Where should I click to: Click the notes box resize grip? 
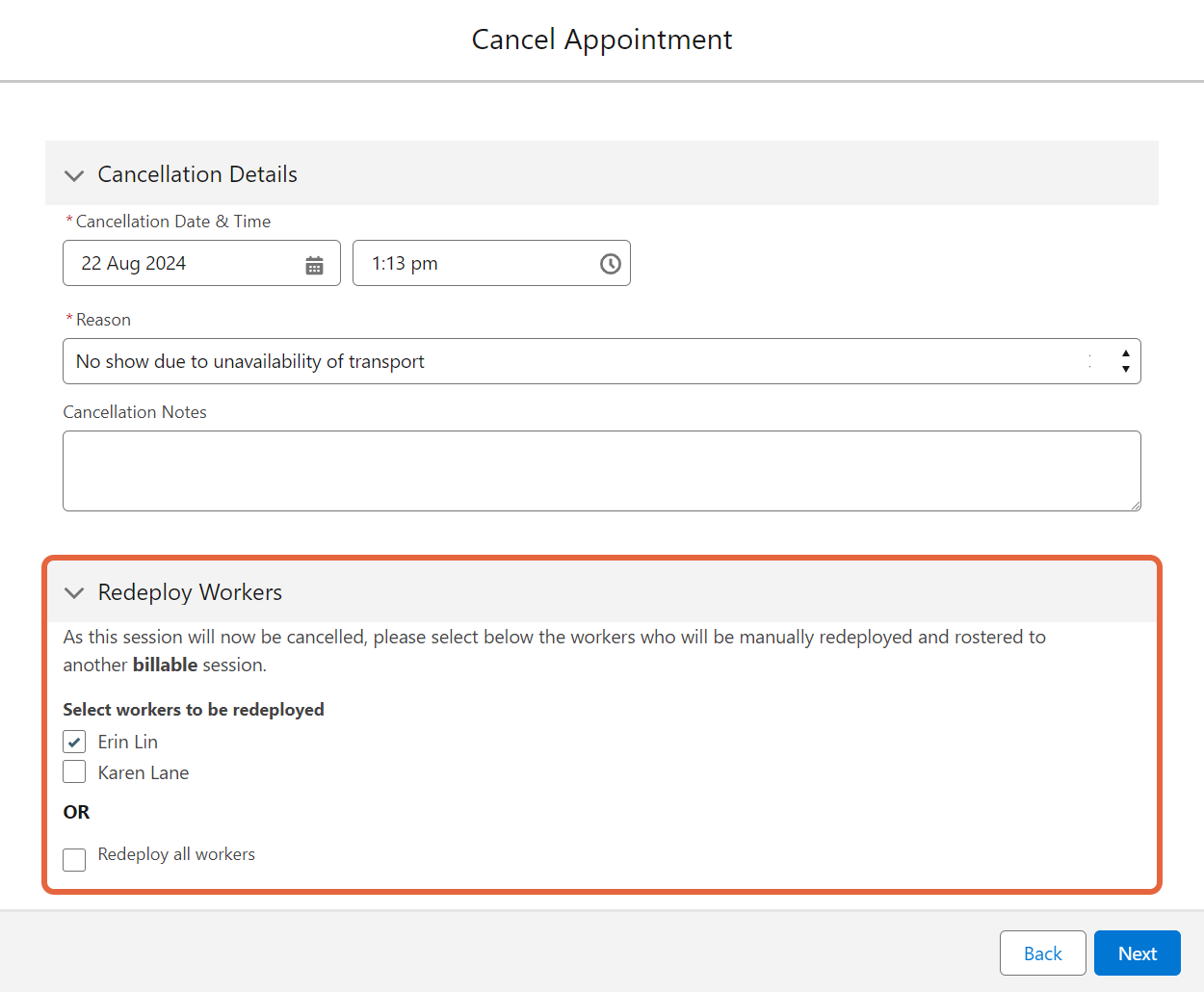point(1136,505)
